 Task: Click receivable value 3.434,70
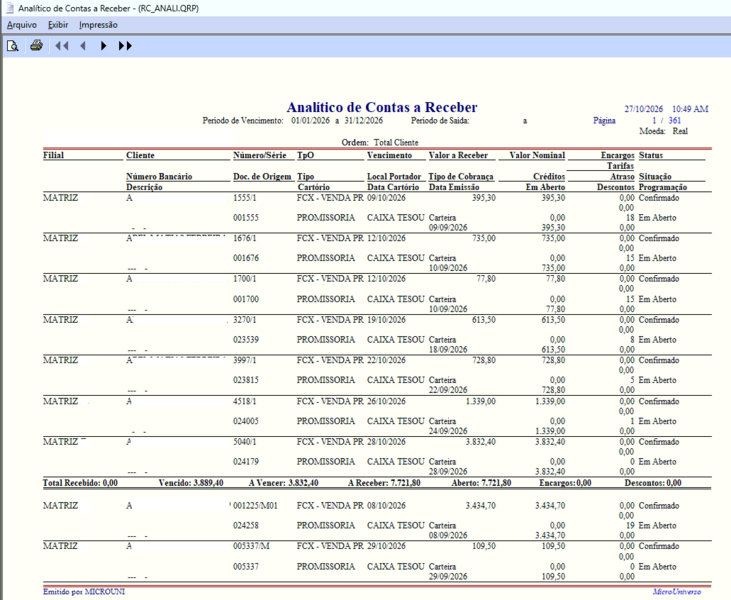coord(480,506)
